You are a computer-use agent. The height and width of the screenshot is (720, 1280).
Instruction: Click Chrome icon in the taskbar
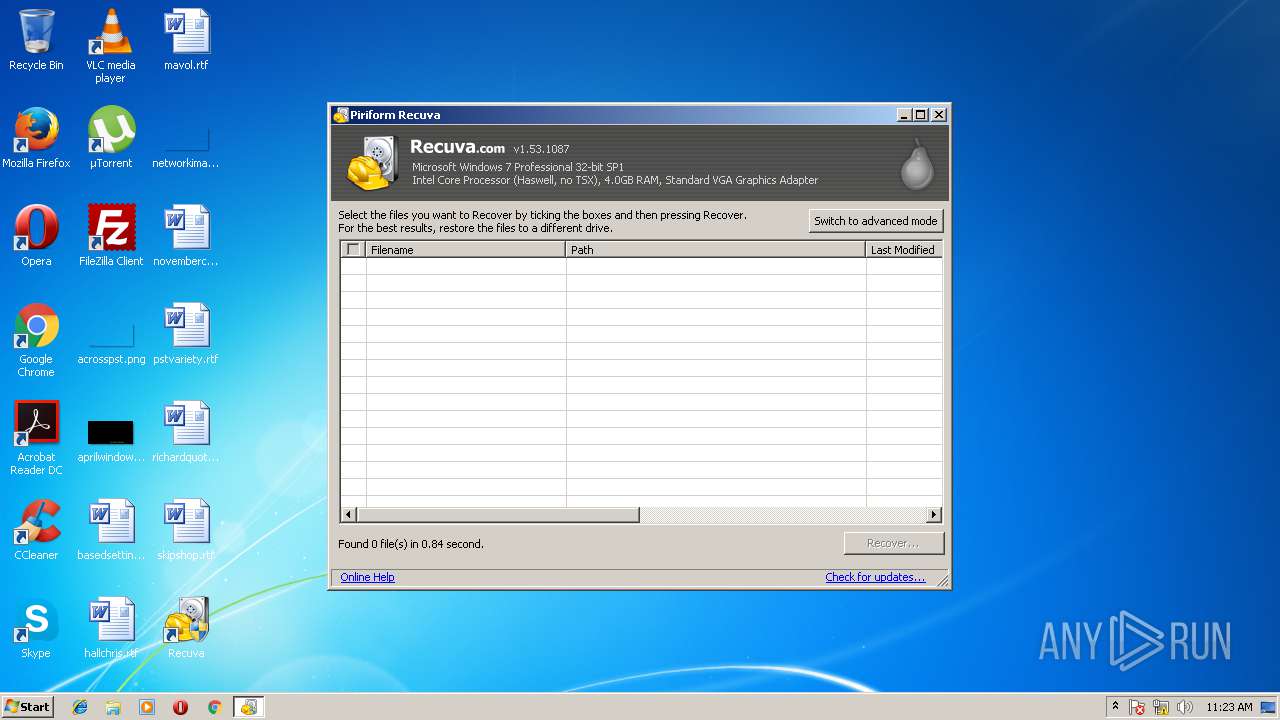point(214,707)
